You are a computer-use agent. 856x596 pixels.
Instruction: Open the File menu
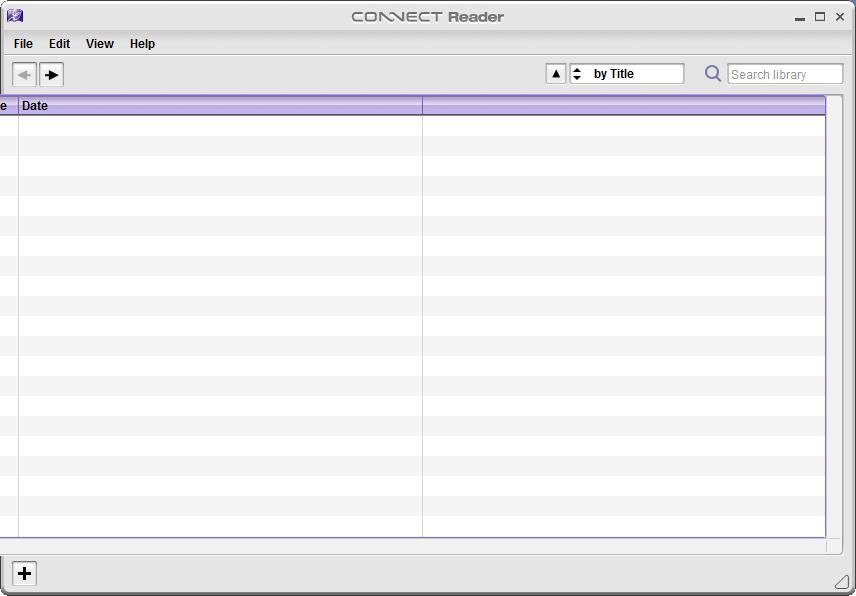(23, 44)
